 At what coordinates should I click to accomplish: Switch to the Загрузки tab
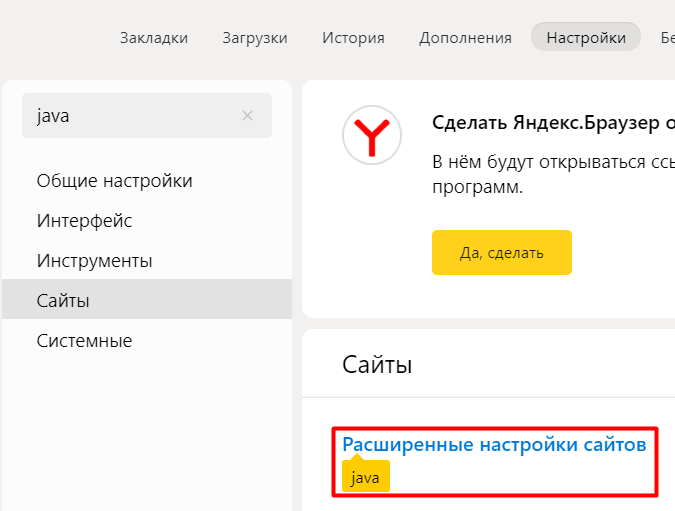pyautogui.click(x=255, y=38)
